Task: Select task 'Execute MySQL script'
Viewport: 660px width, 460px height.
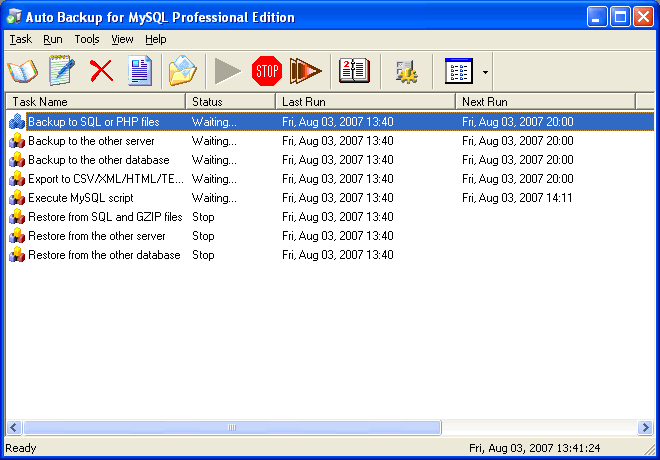Action: tap(80, 197)
